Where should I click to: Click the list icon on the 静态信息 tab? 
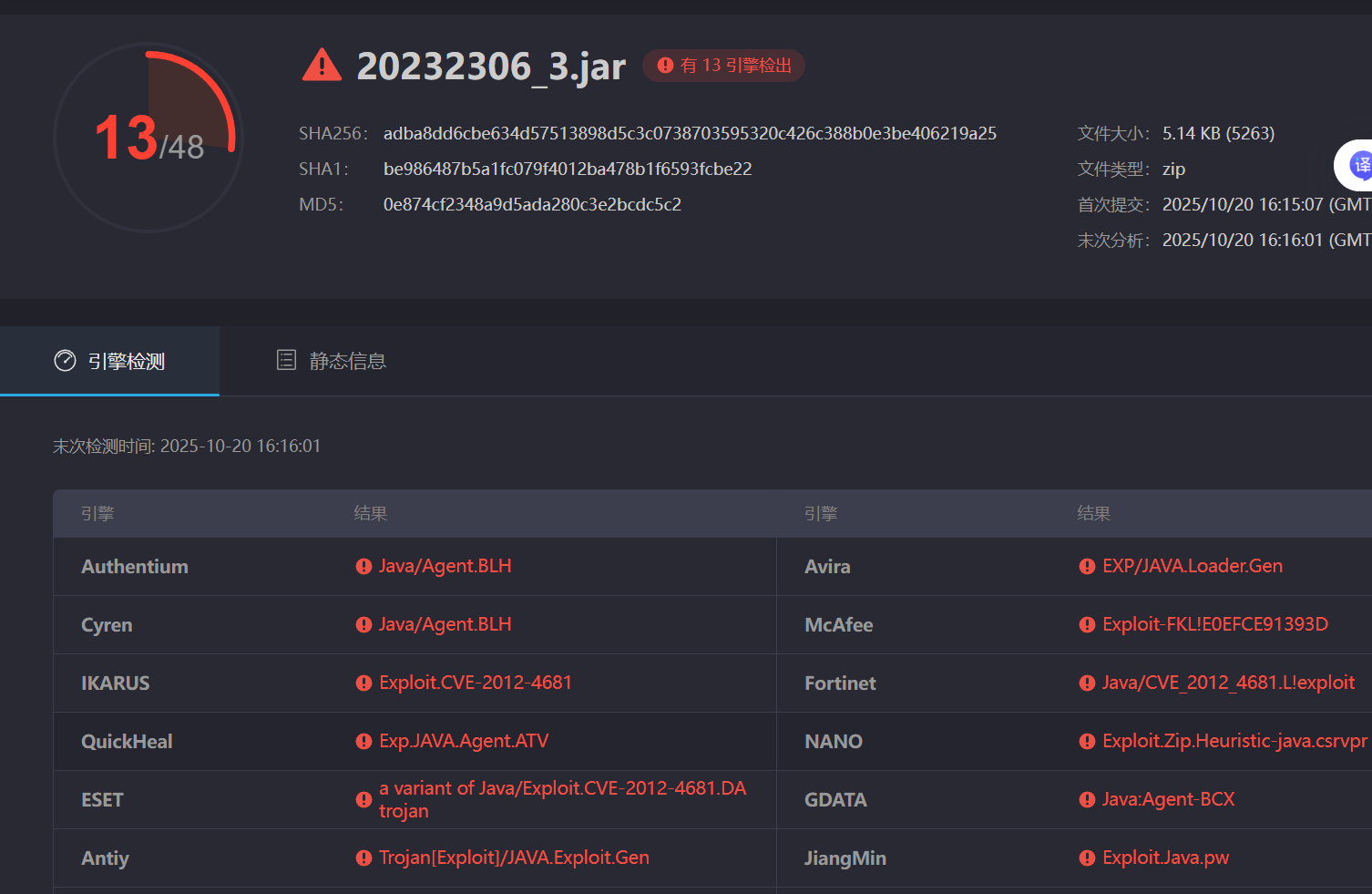pyautogui.click(x=286, y=360)
